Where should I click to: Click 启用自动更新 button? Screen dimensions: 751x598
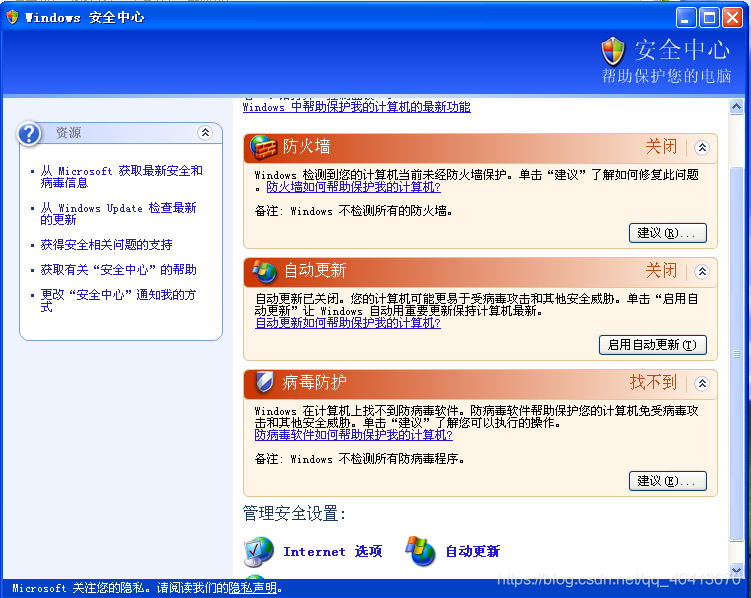coord(652,345)
